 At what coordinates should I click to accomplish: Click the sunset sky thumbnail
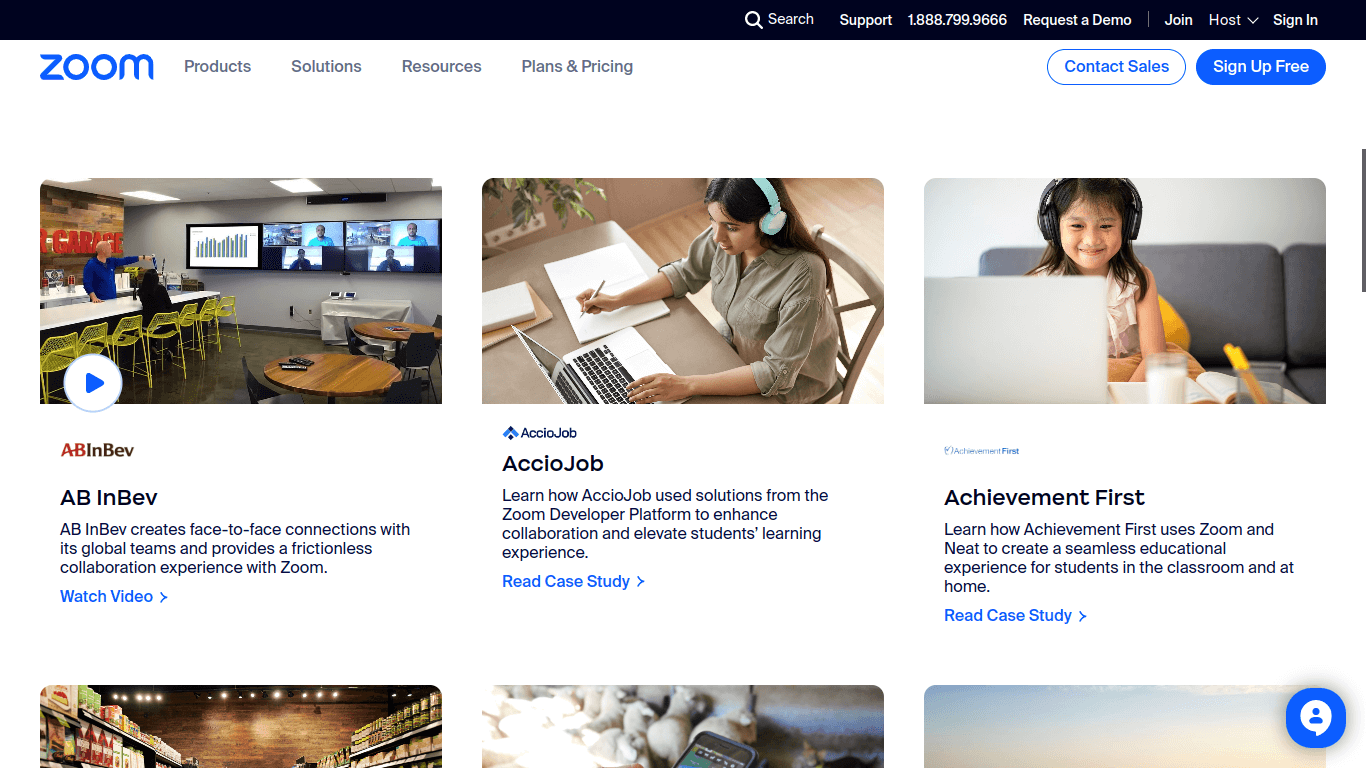click(1125, 727)
